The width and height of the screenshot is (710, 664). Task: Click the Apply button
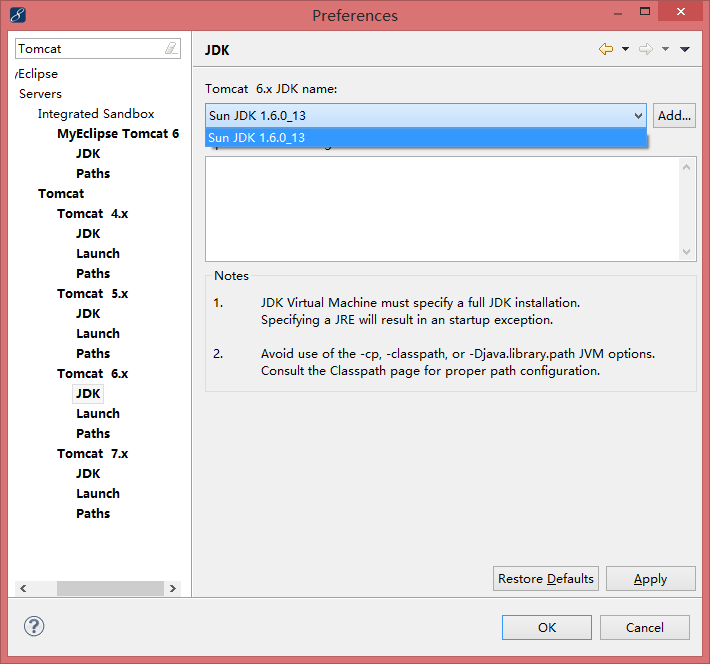coord(651,578)
